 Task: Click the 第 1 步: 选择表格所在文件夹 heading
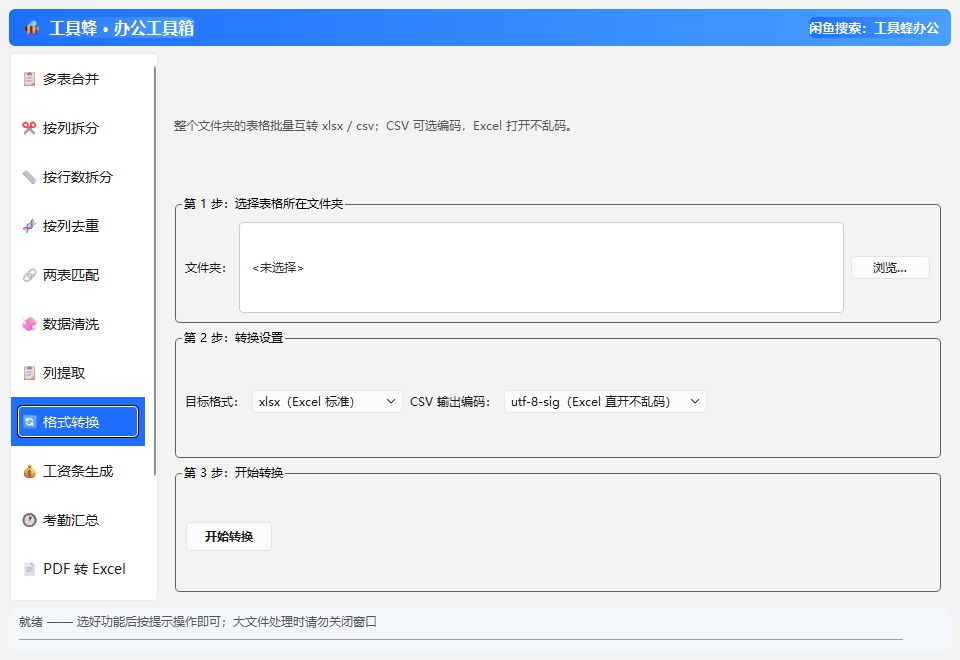tap(263, 204)
